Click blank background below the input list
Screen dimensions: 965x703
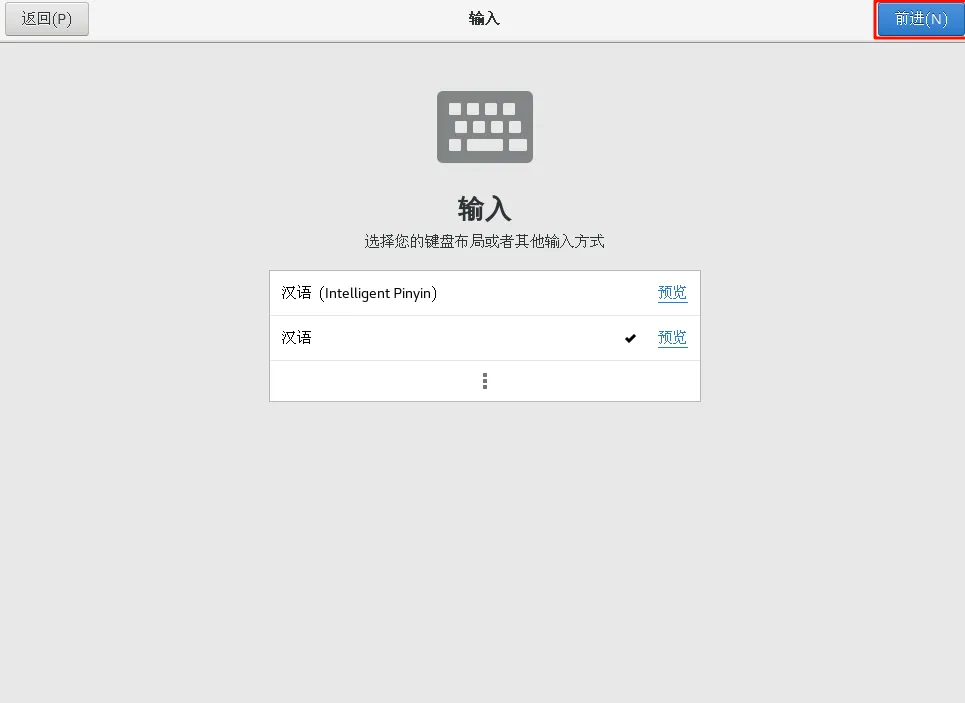pyautogui.click(x=485, y=542)
